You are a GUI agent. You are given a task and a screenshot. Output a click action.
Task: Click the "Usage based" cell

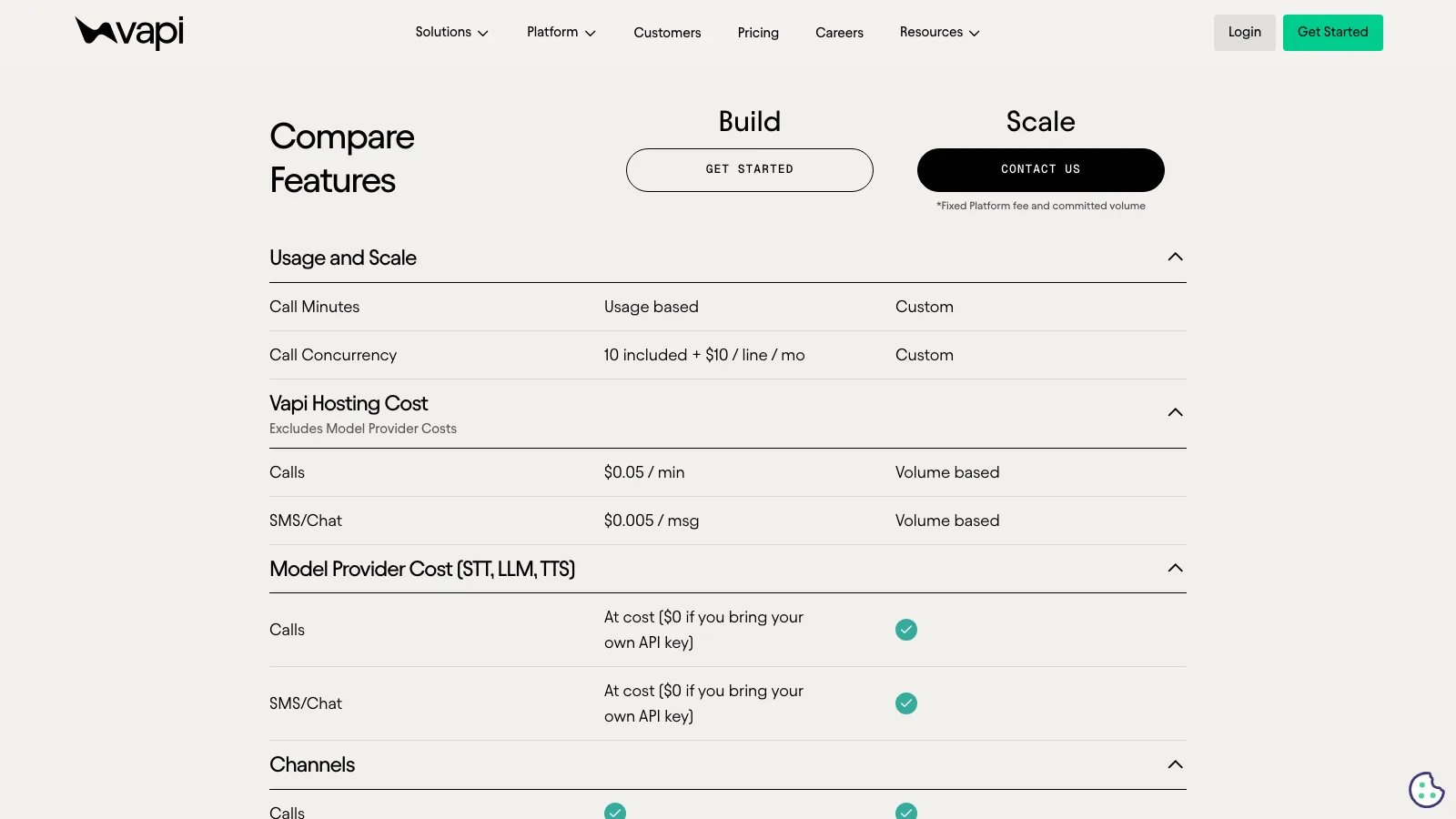[x=652, y=307]
